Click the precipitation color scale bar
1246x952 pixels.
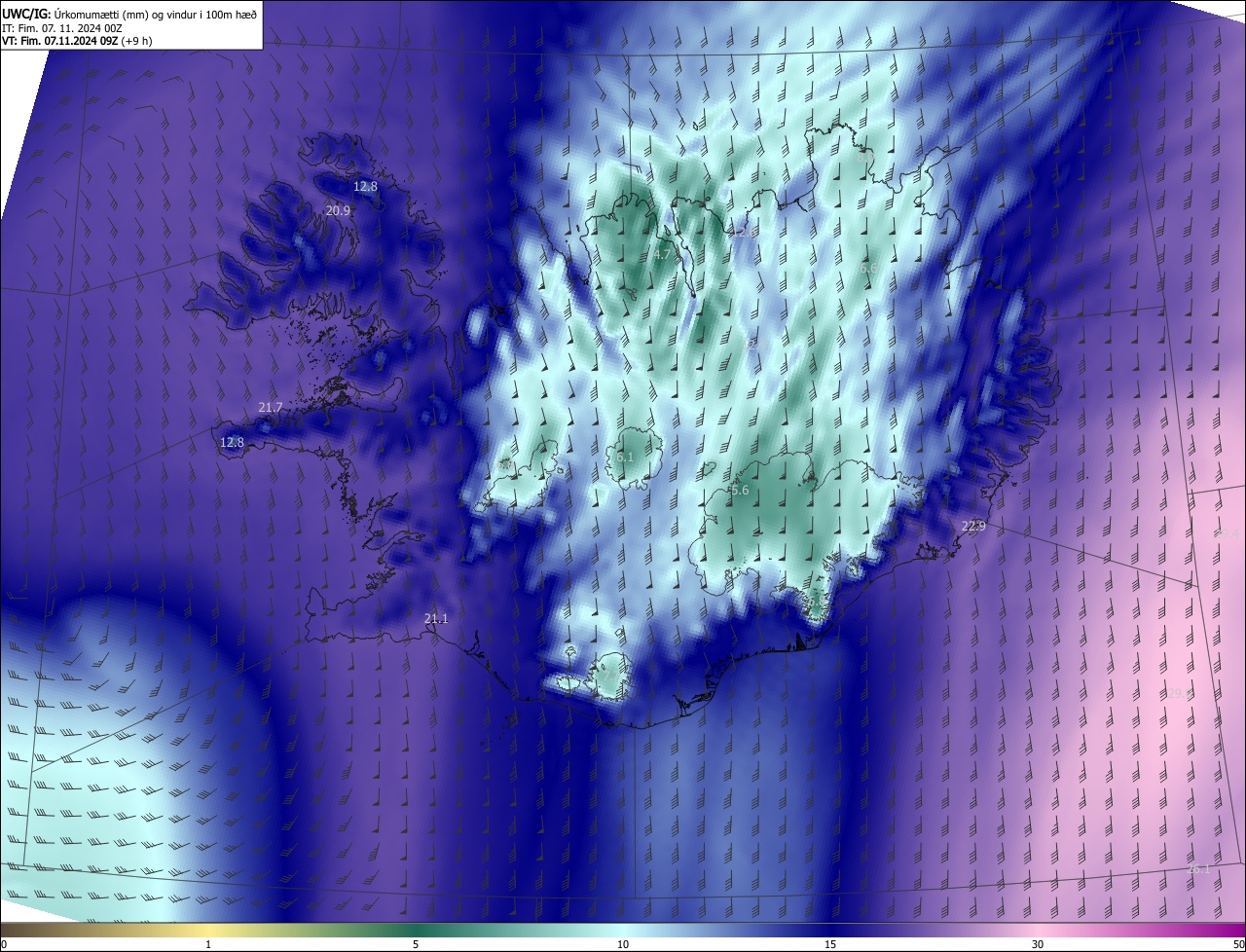[x=623, y=930]
